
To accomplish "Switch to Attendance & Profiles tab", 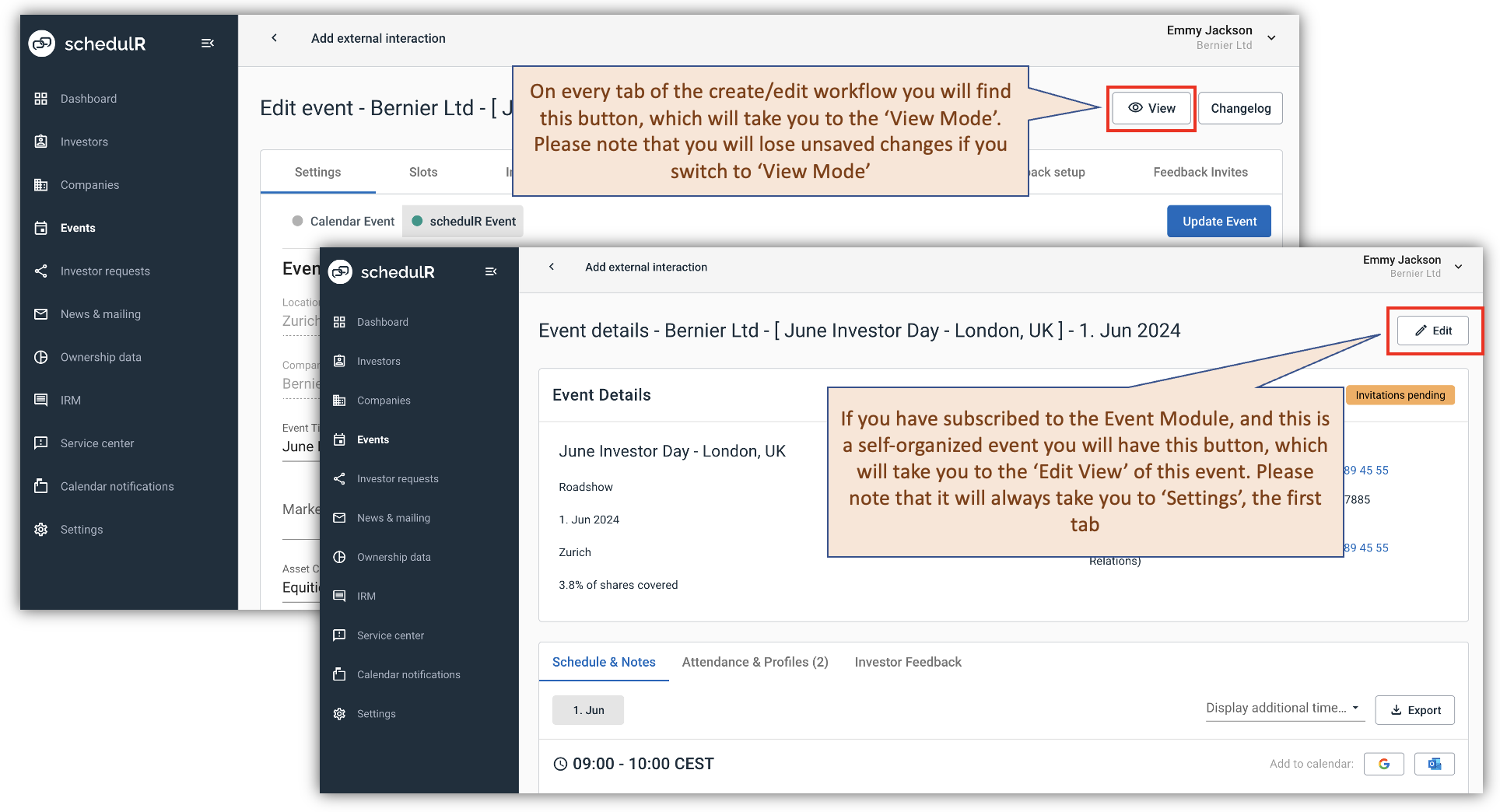I will click(x=754, y=662).
